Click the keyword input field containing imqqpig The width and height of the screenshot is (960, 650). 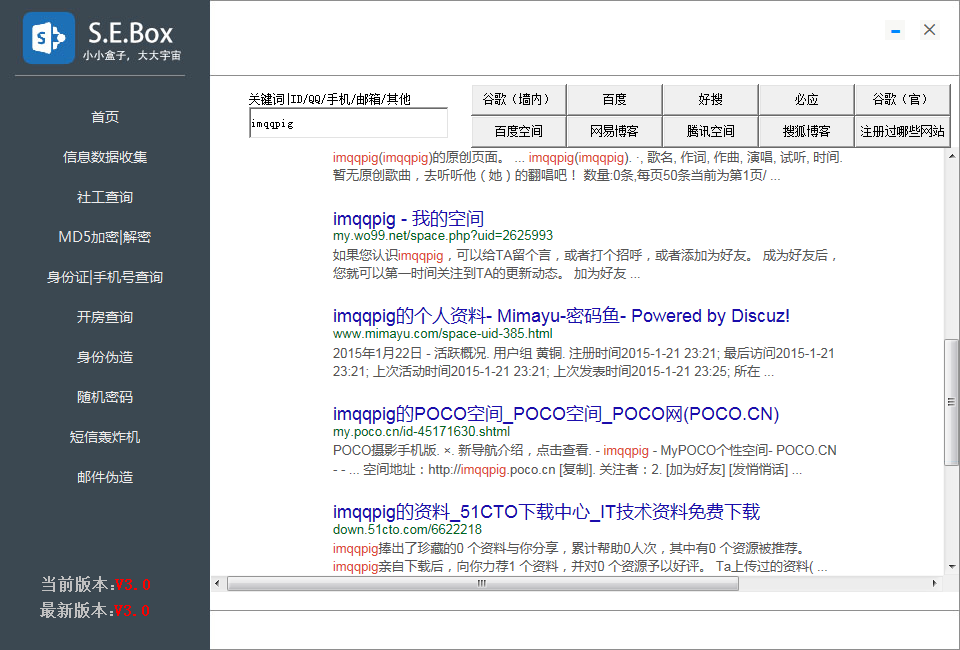[348, 123]
